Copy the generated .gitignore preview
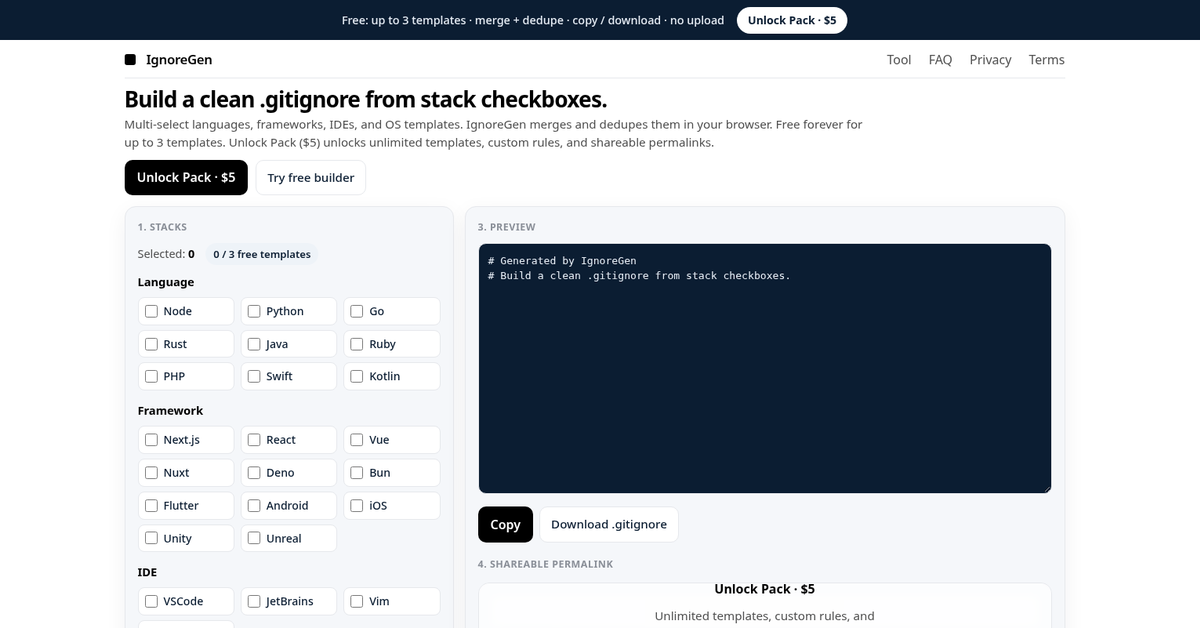The image size is (1200, 628). 505,524
